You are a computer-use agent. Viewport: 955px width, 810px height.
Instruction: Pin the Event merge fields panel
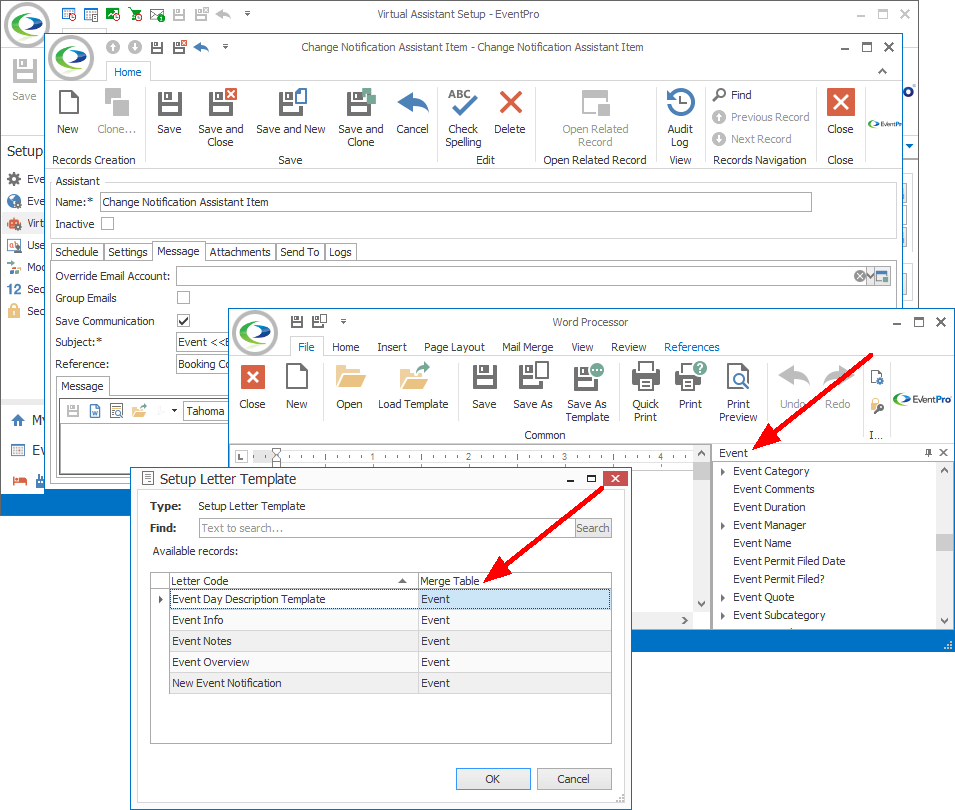[x=928, y=453]
